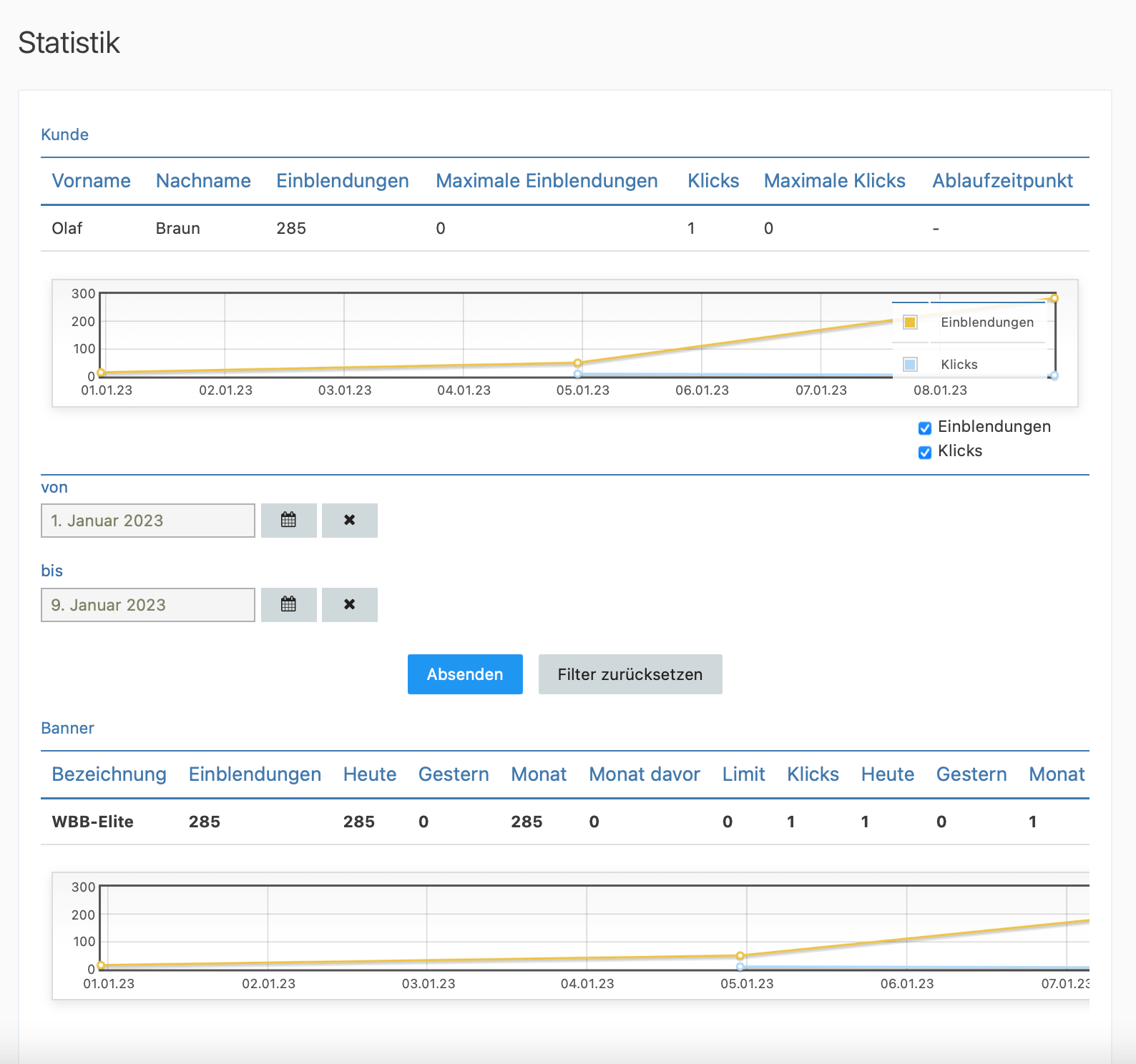Focus the 'bis' date field
This screenshot has width=1136, height=1064.
[148, 605]
